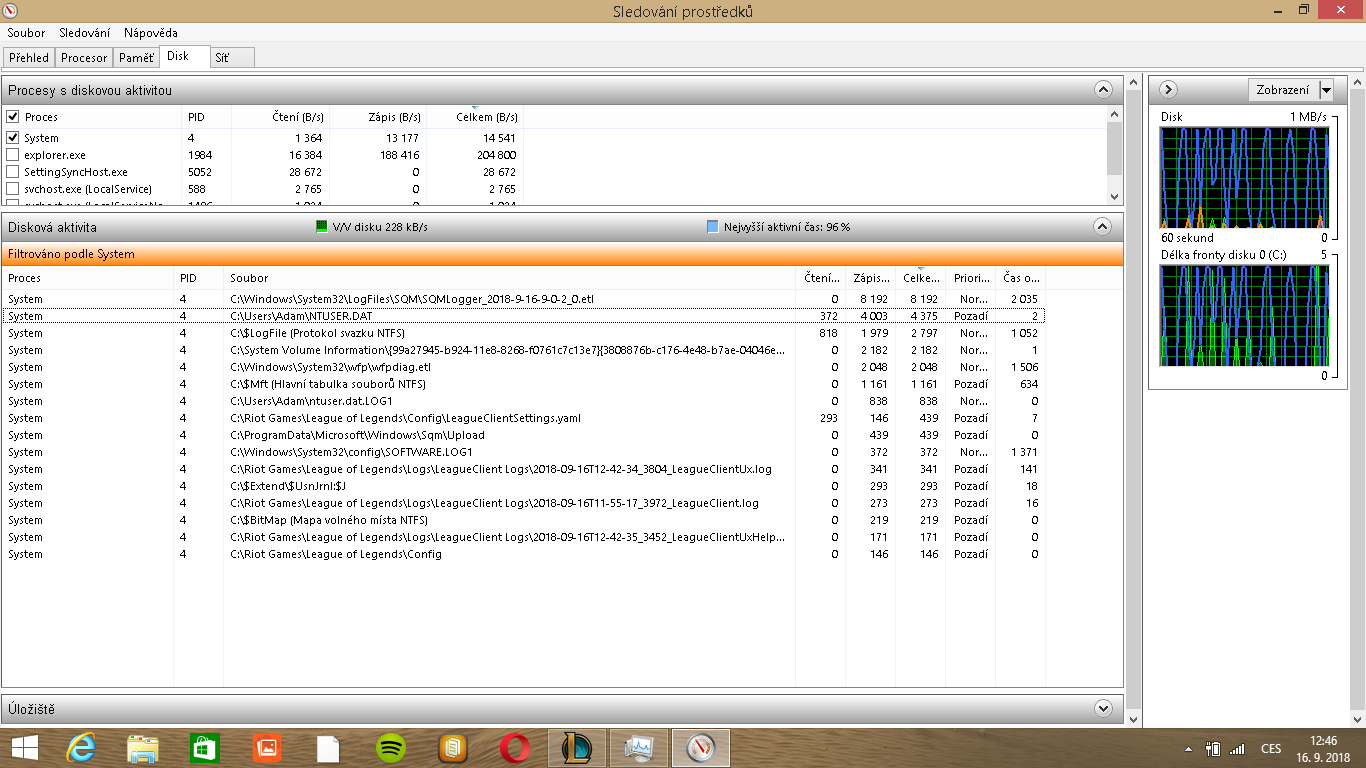Open File Explorer from the taskbar
Viewport: 1366px width, 768px height.
click(x=143, y=748)
